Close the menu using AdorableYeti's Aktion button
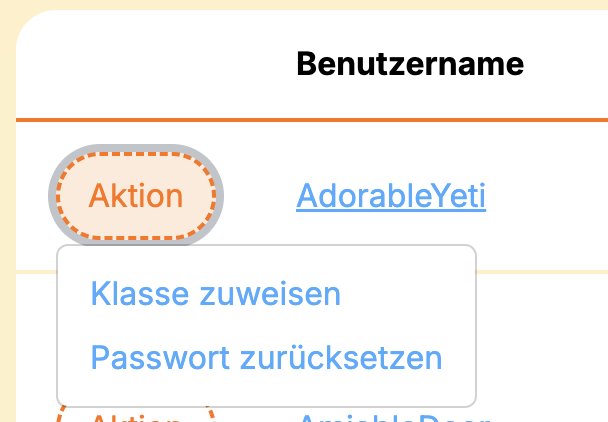 136,196
